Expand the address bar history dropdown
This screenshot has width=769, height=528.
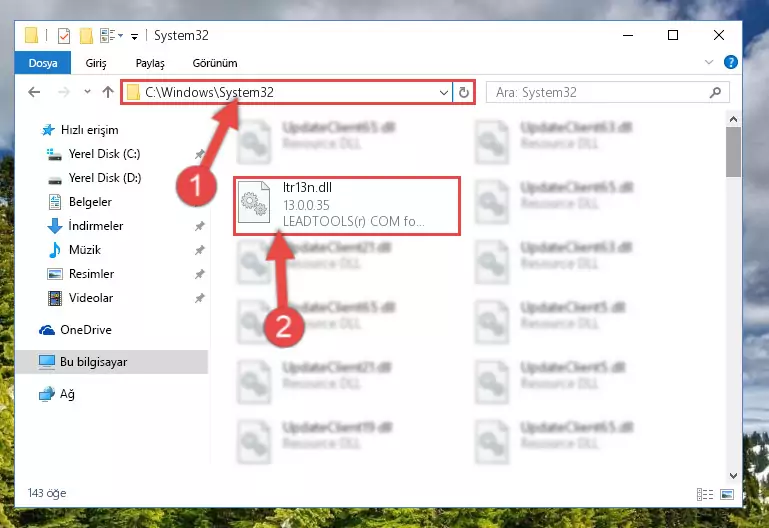443,92
